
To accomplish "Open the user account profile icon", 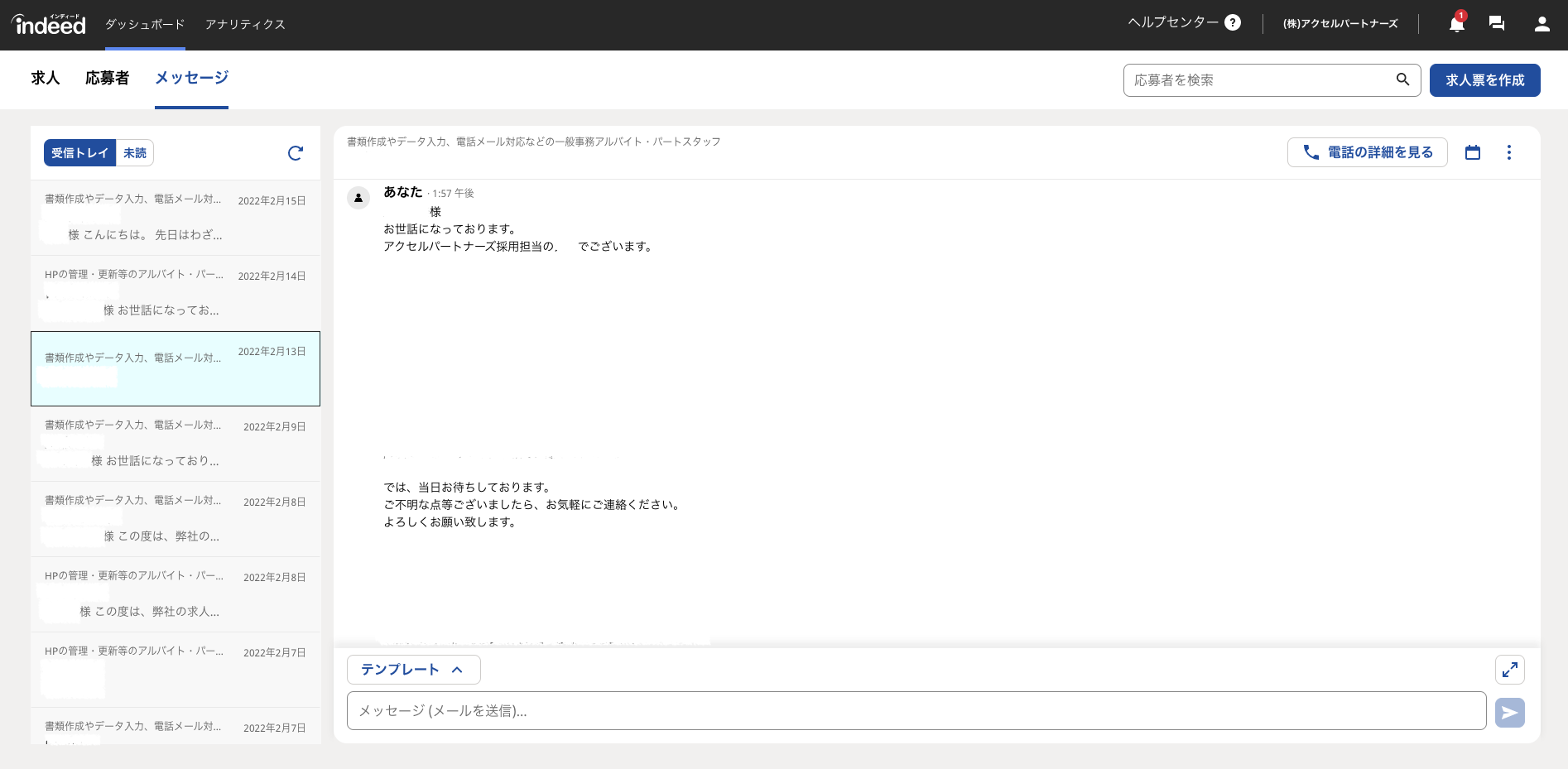I will click(1541, 24).
